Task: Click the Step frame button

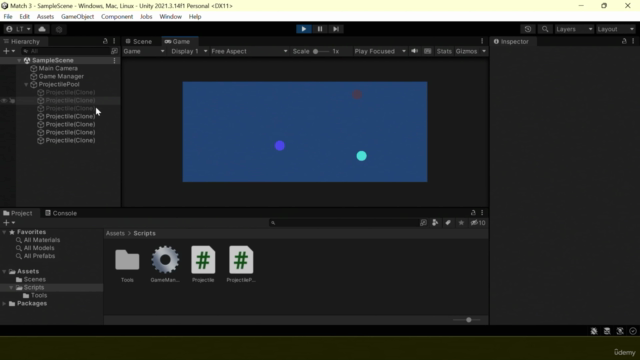Action: (x=336, y=29)
